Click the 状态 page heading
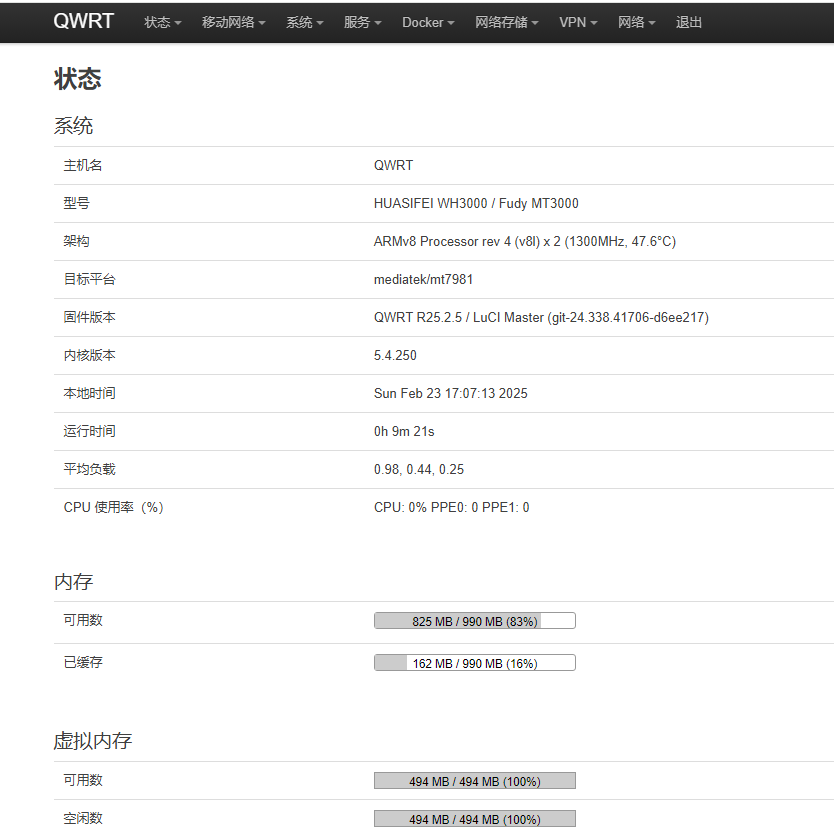 (78, 79)
